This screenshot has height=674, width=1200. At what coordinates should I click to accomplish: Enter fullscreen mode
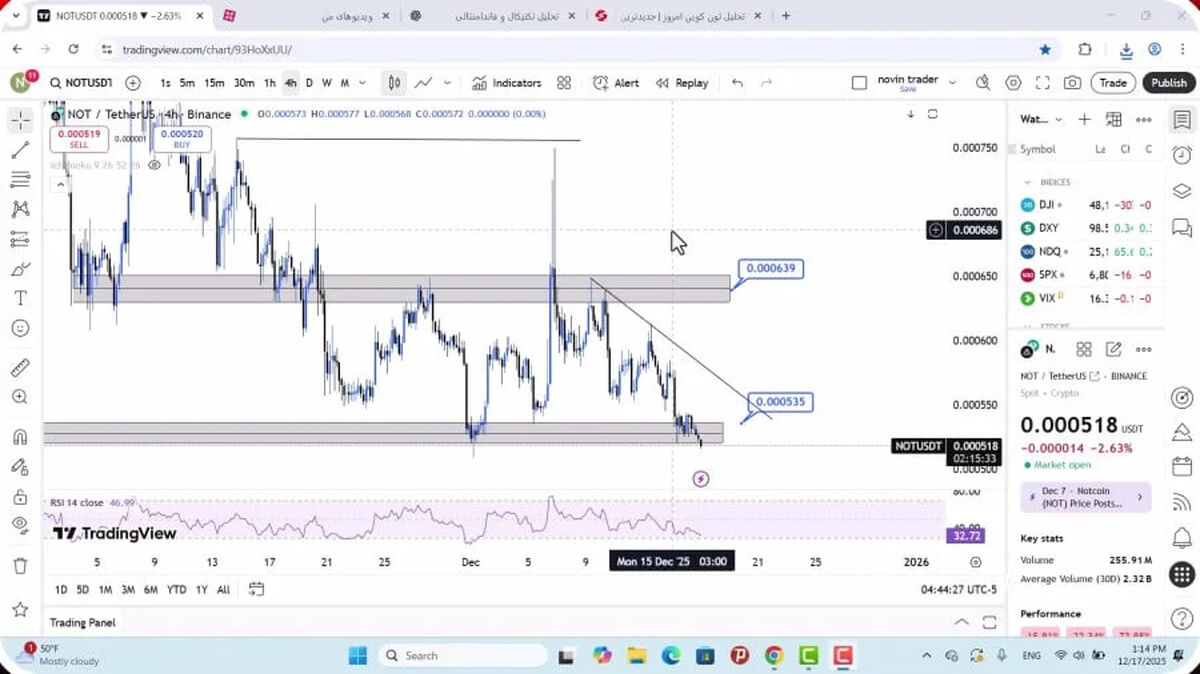(x=1042, y=83)
